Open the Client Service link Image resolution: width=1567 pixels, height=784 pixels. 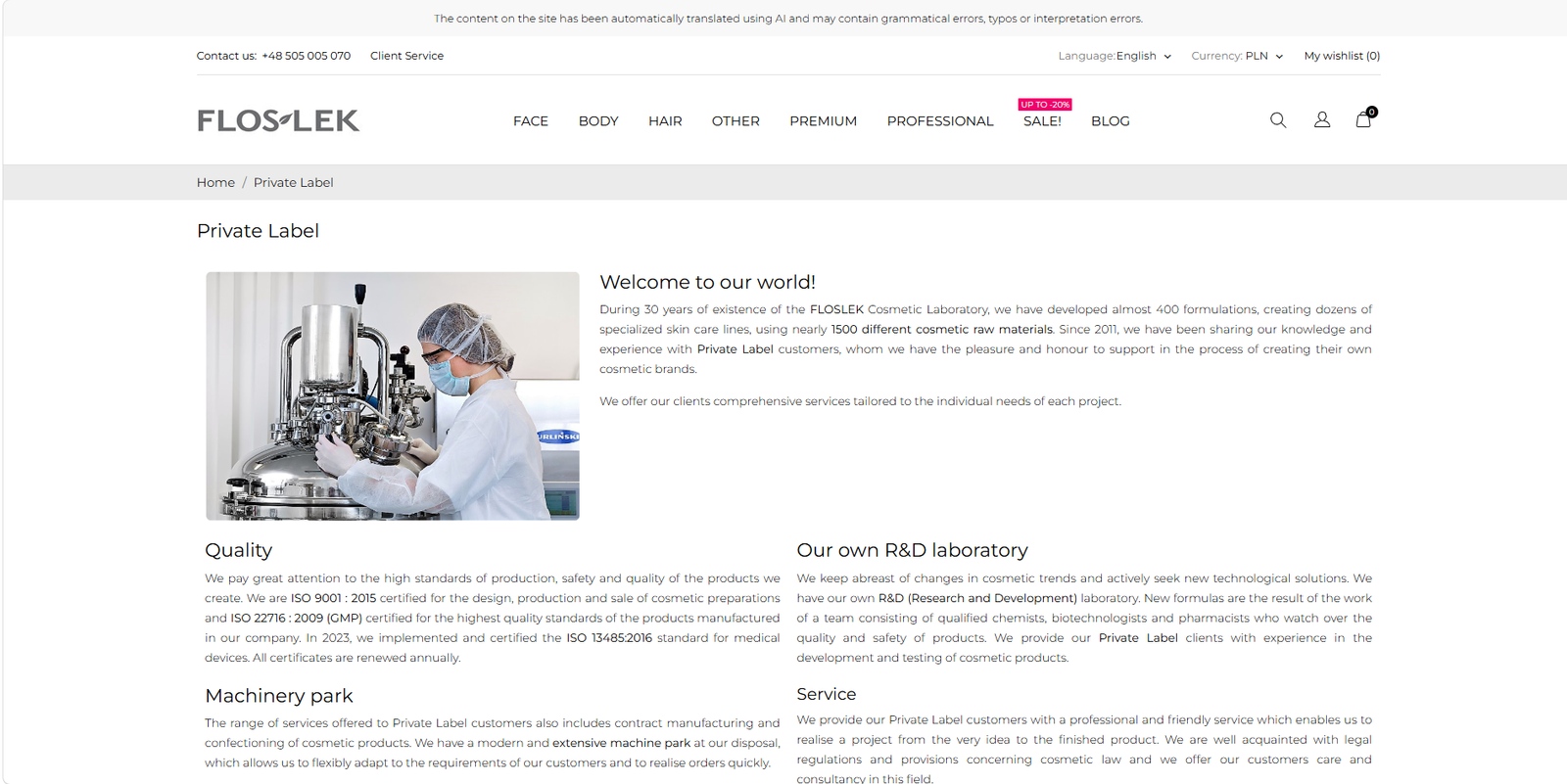pos(406,56)
